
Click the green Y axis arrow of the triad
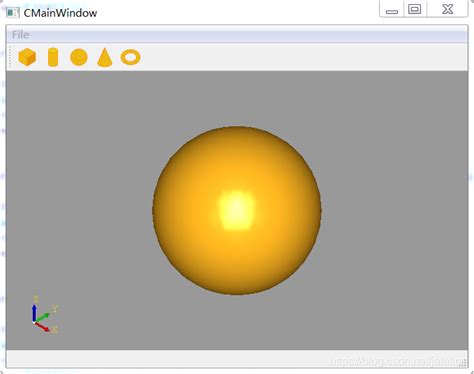[x=42, y=317]
